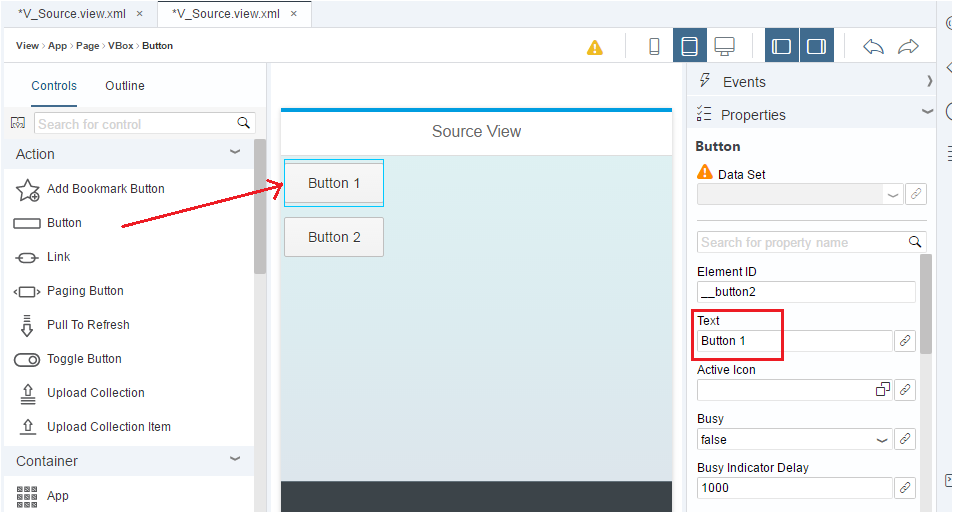The image size is (953, 513).
Task: Collapse the Properties panel
Action: click(x=927, y=111)
